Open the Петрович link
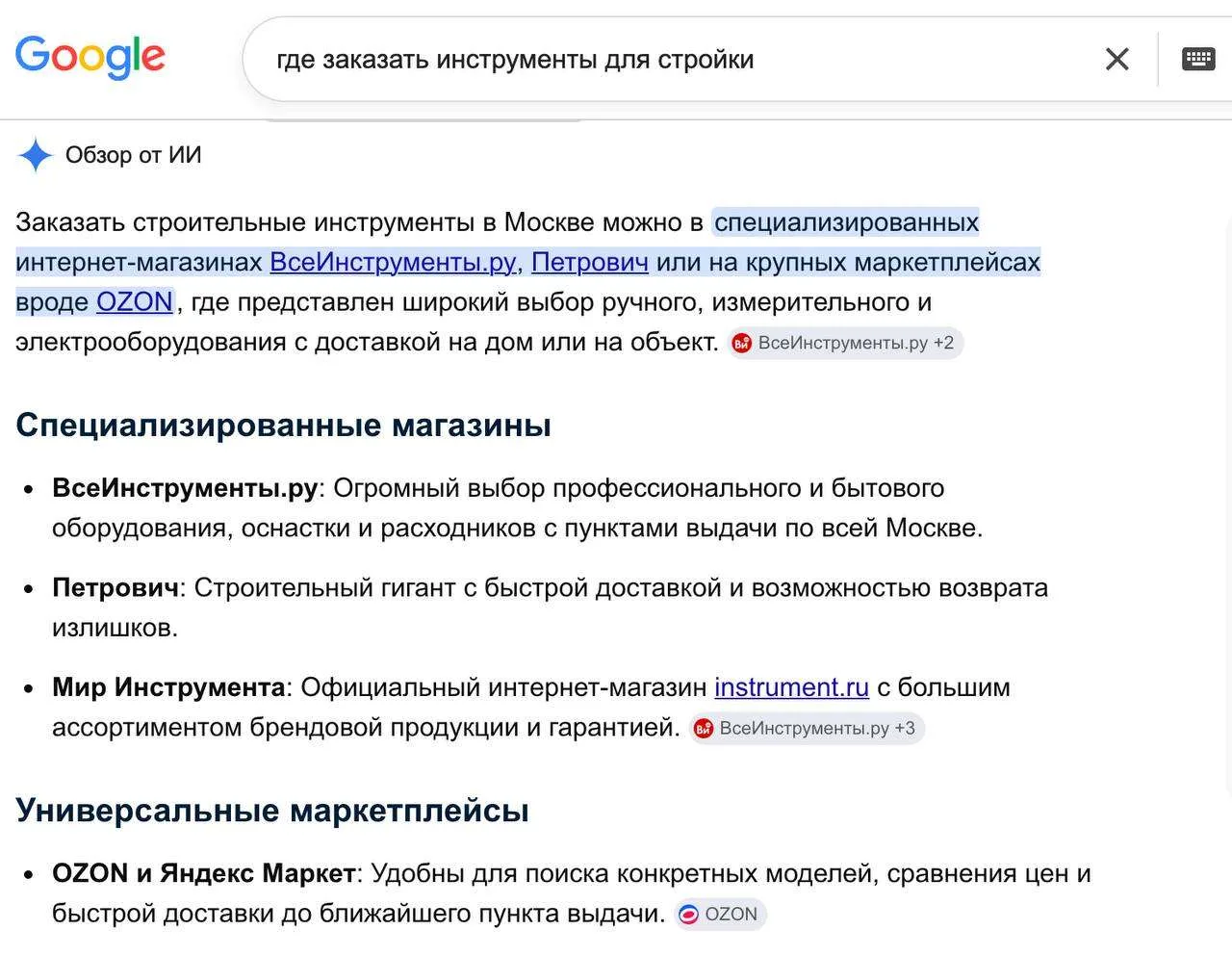The height and width of the screenshot is (956, 1232). click(x=589, y=262)
